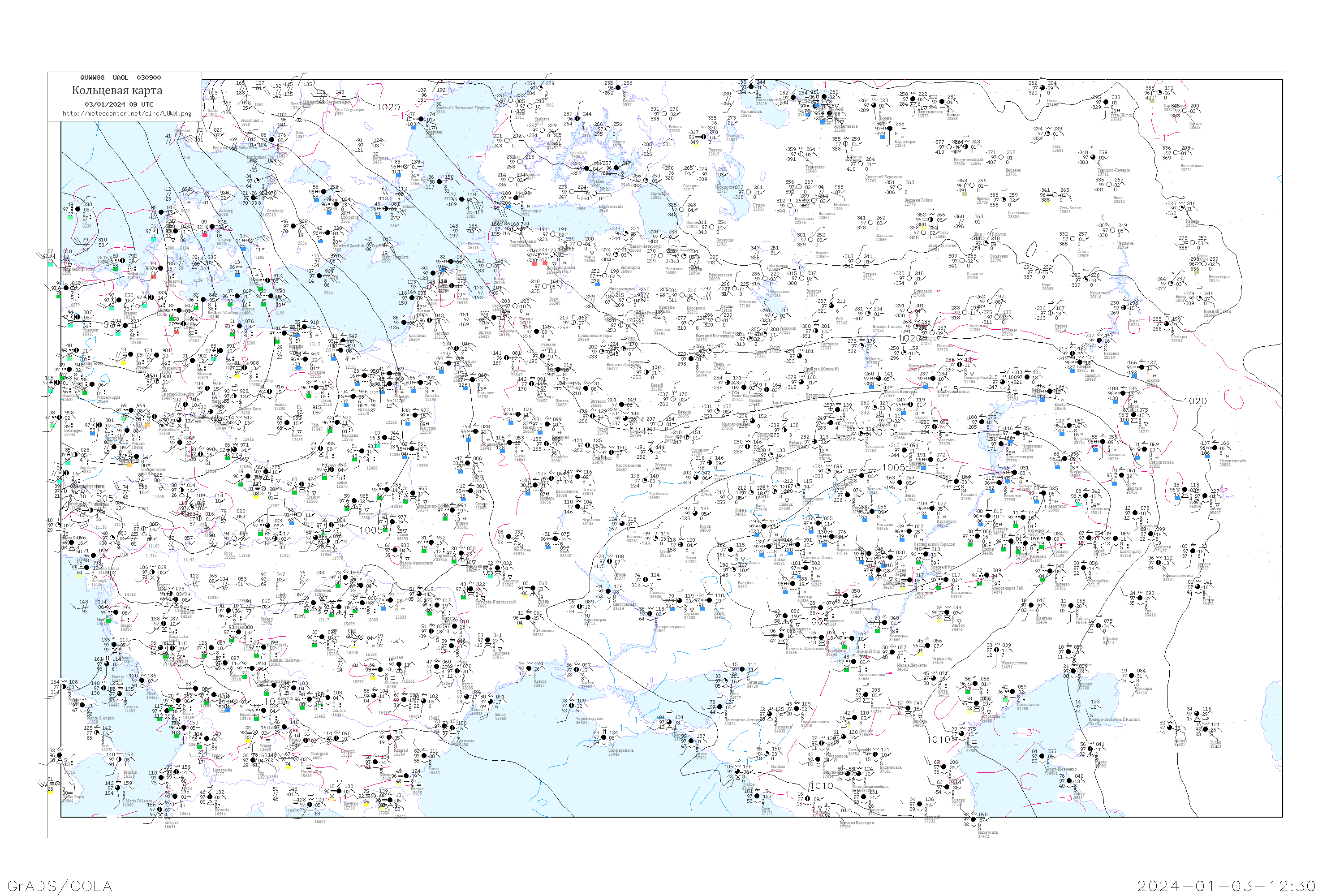Click the date '03/01/2024 09 UTC'
Viewport: 1344px width, 896px height.
click(x=119, y=104)
